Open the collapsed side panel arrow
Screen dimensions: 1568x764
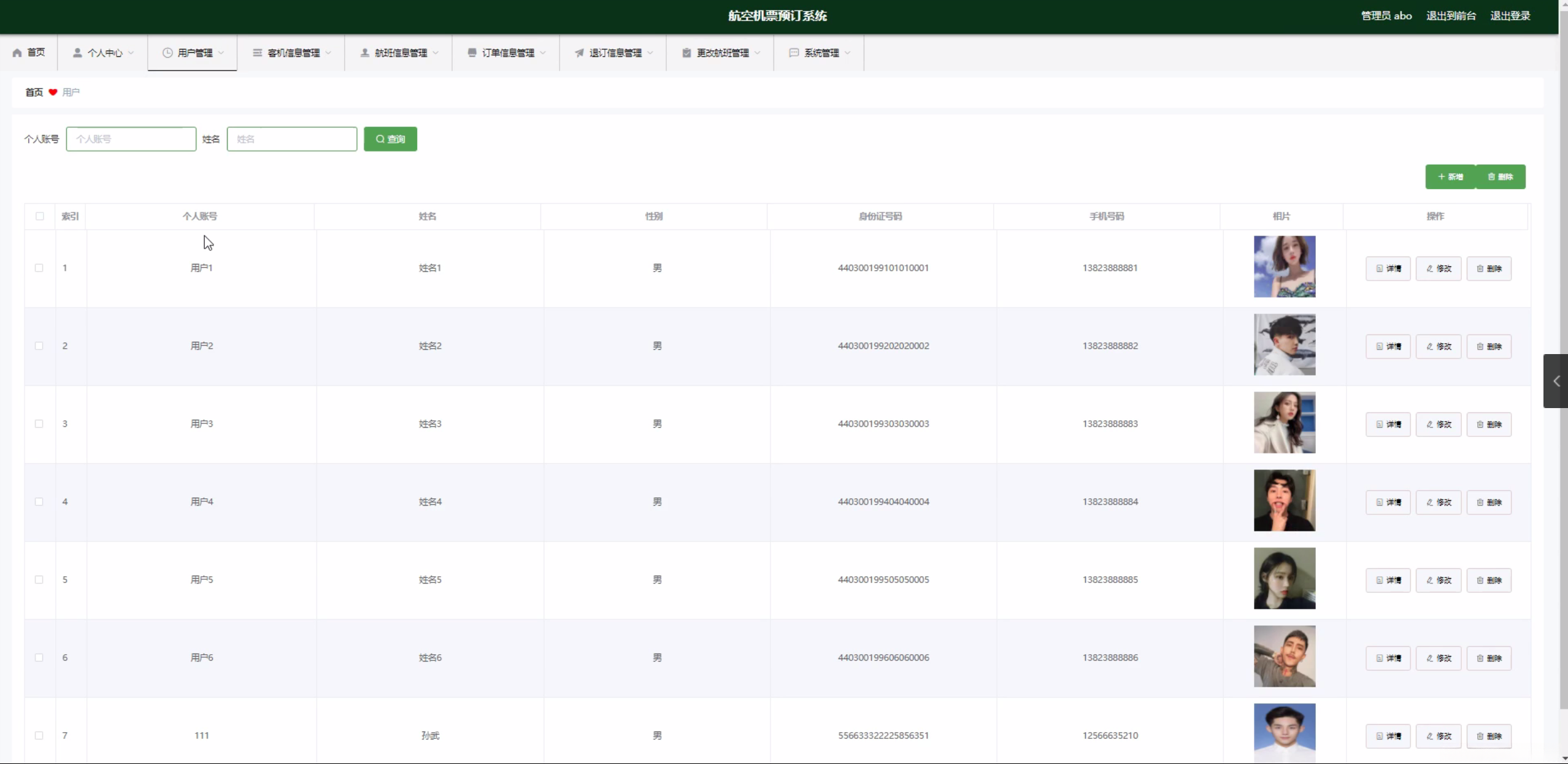[1556, 381]
